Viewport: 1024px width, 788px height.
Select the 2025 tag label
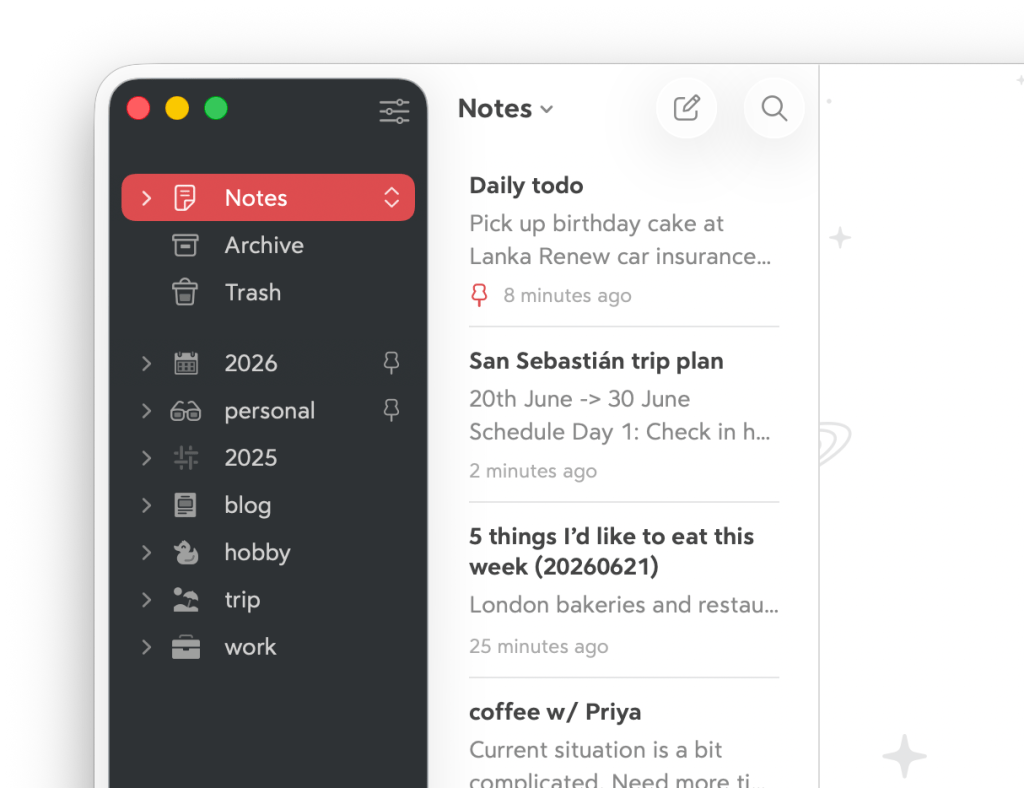point(251,458)
